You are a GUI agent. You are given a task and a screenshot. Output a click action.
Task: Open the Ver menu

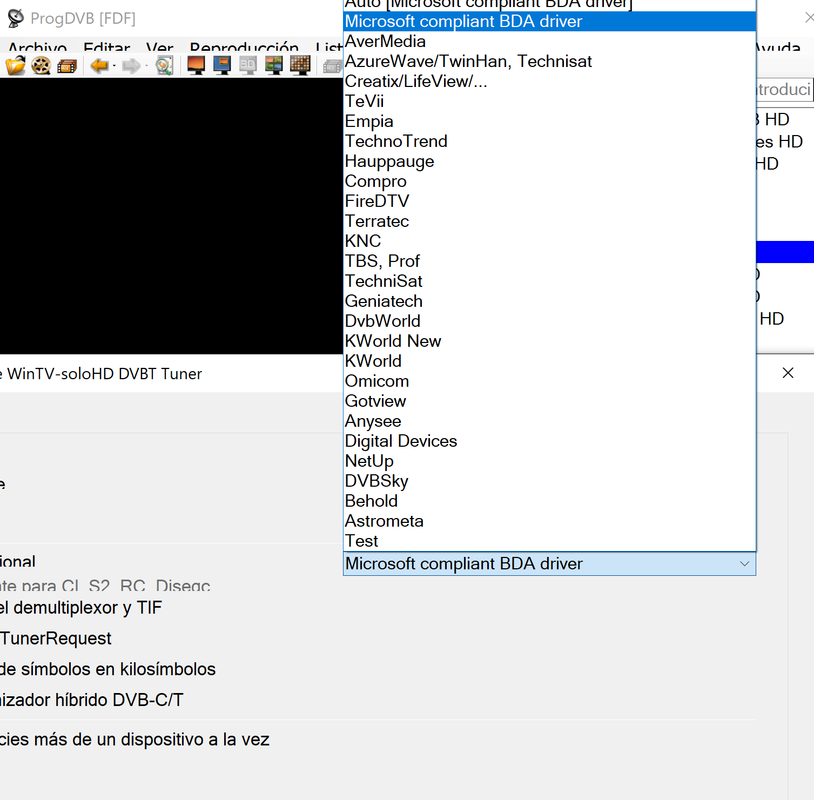point(159,48)
